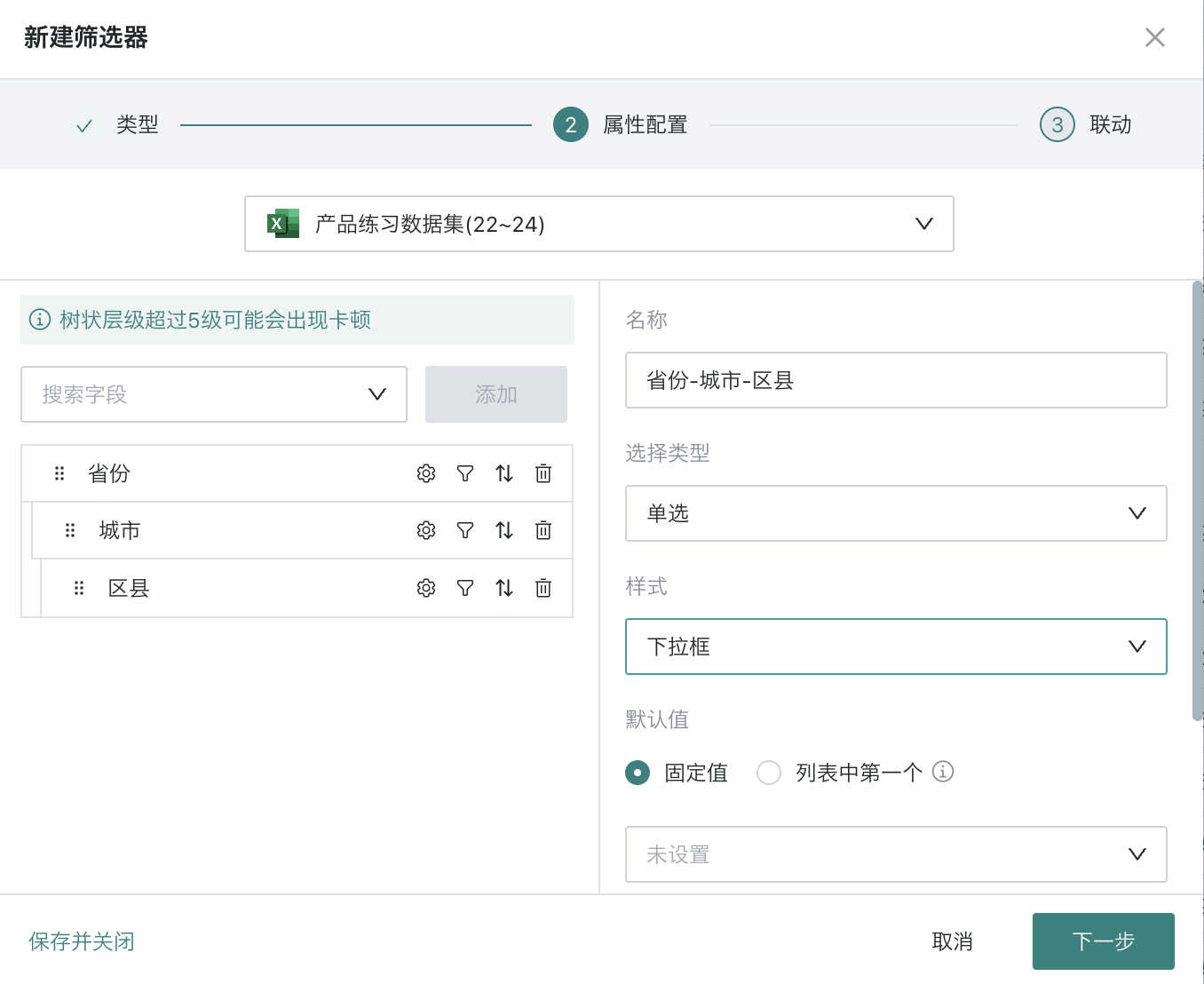Image resolution: width=1204 pixels, height=984 pixels.
Task: Click info icon next to 列表中第一个
Action: (943, 772)
